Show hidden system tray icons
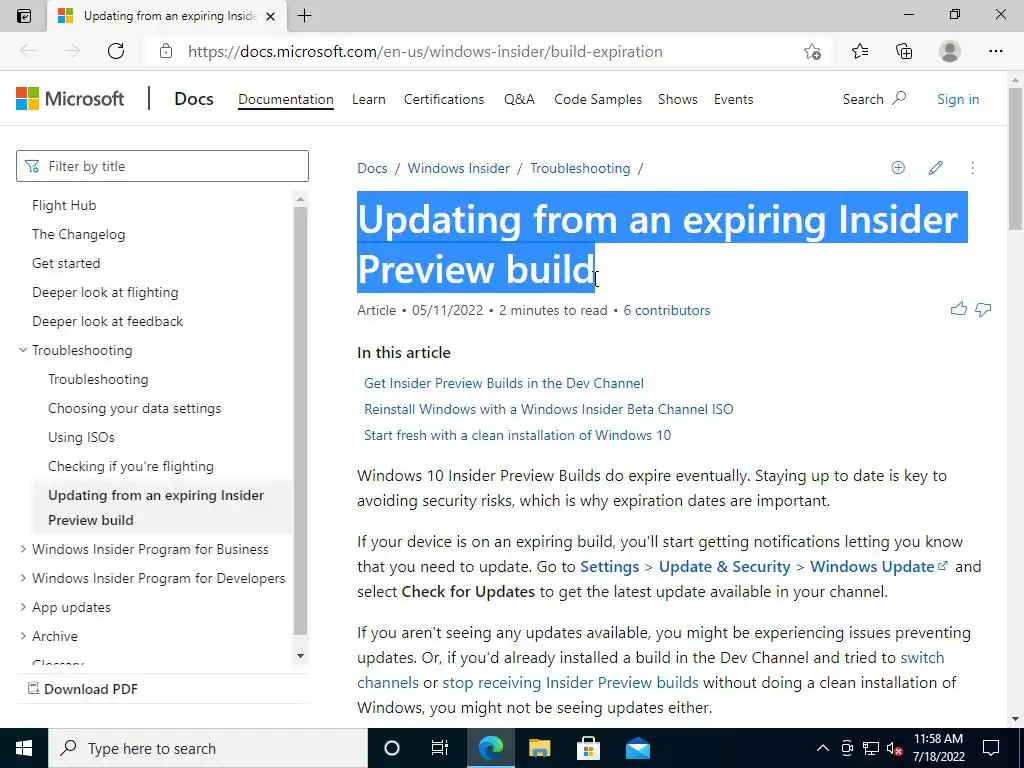The height and width of the screenshot is (768, 1024). [x=823, y=748]
